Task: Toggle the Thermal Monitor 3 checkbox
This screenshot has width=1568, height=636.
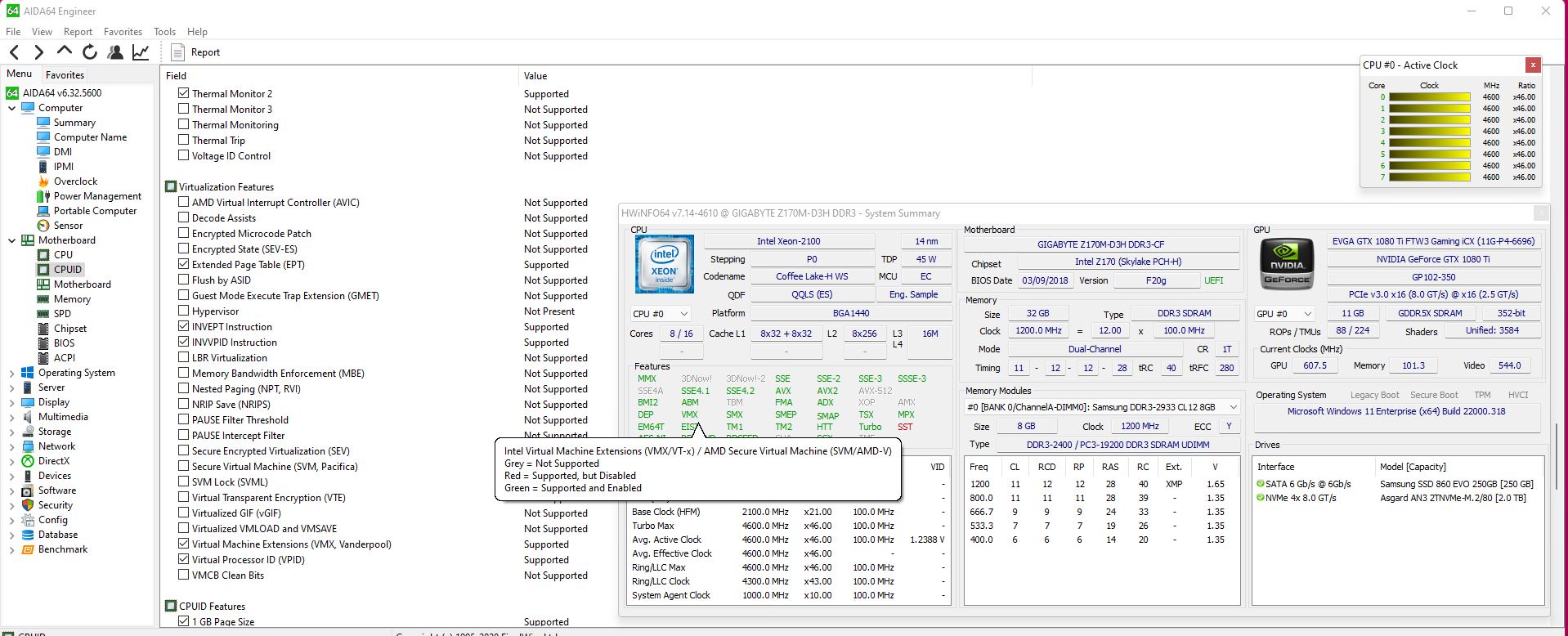Action: (x=184, y=109)
